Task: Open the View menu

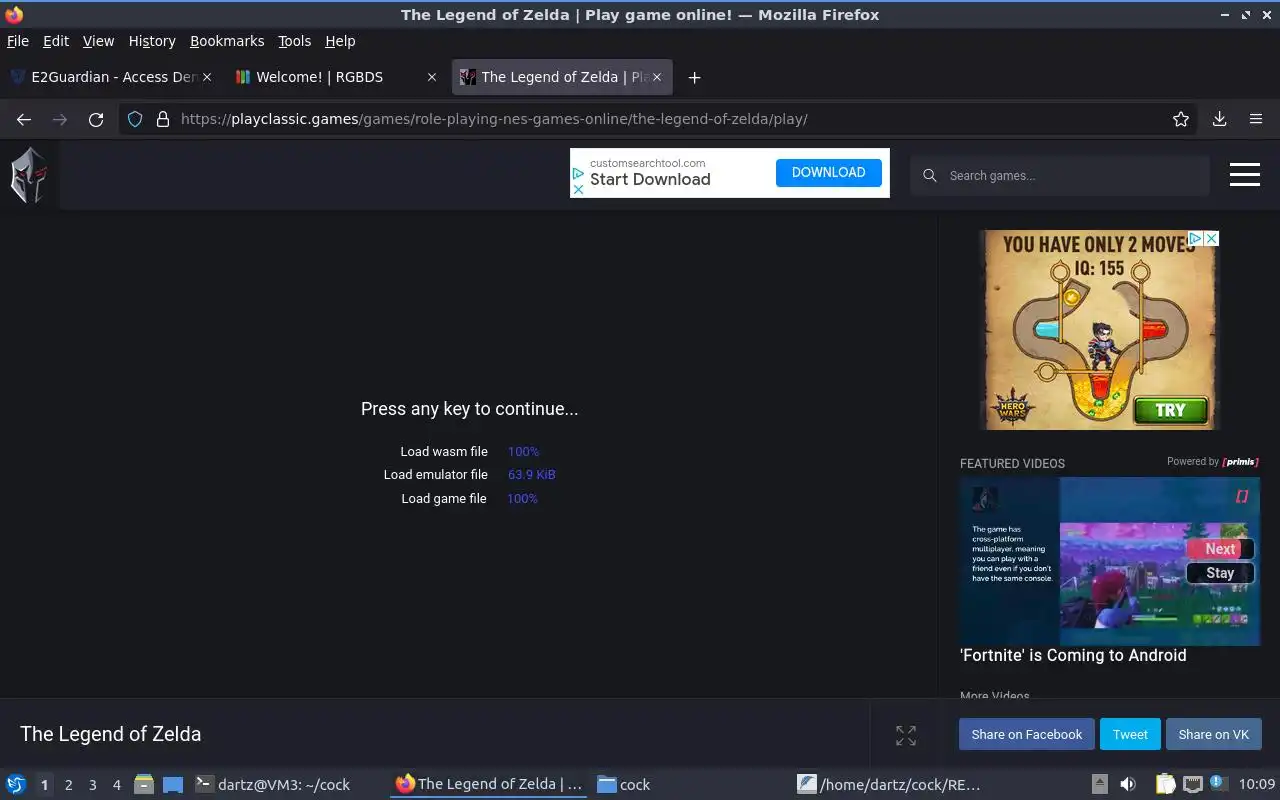Action: [x=98, y=41]
